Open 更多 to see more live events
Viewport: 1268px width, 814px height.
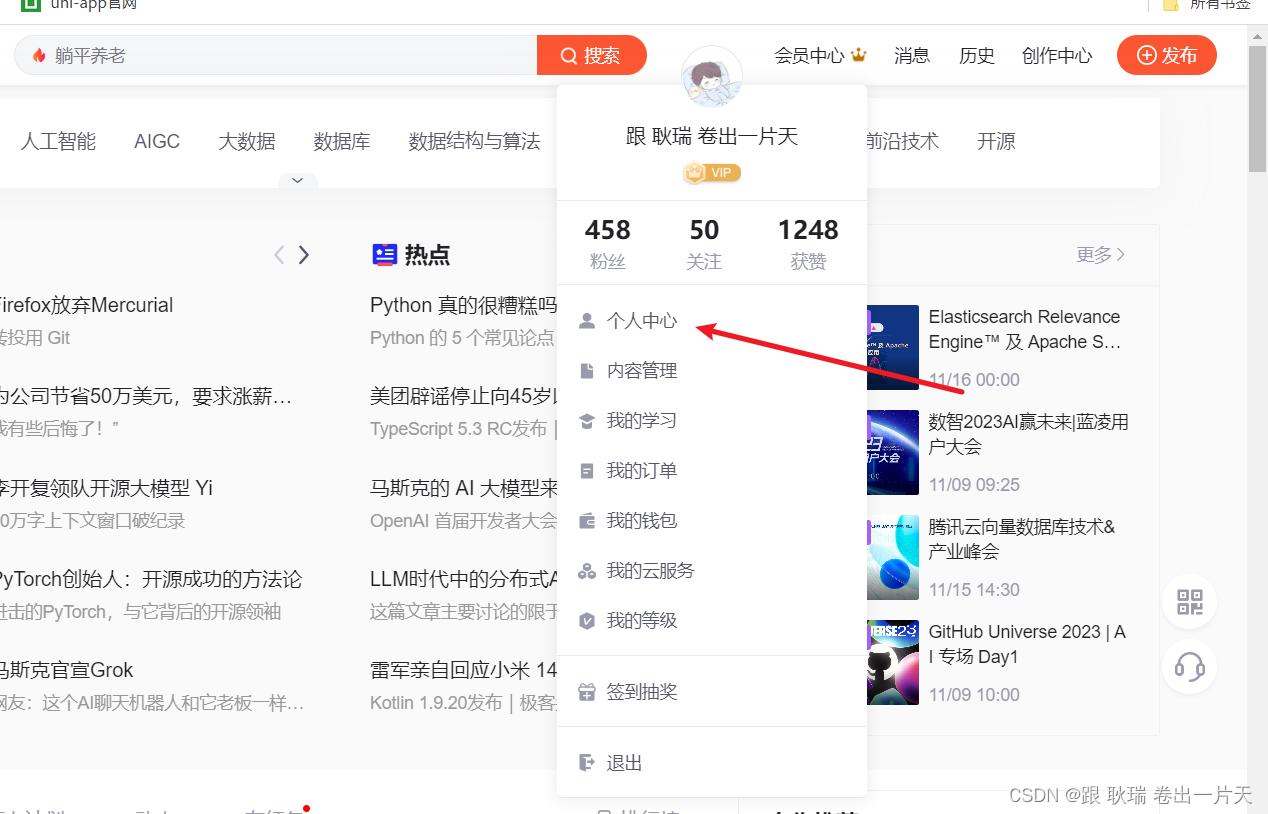[1100, 255]
